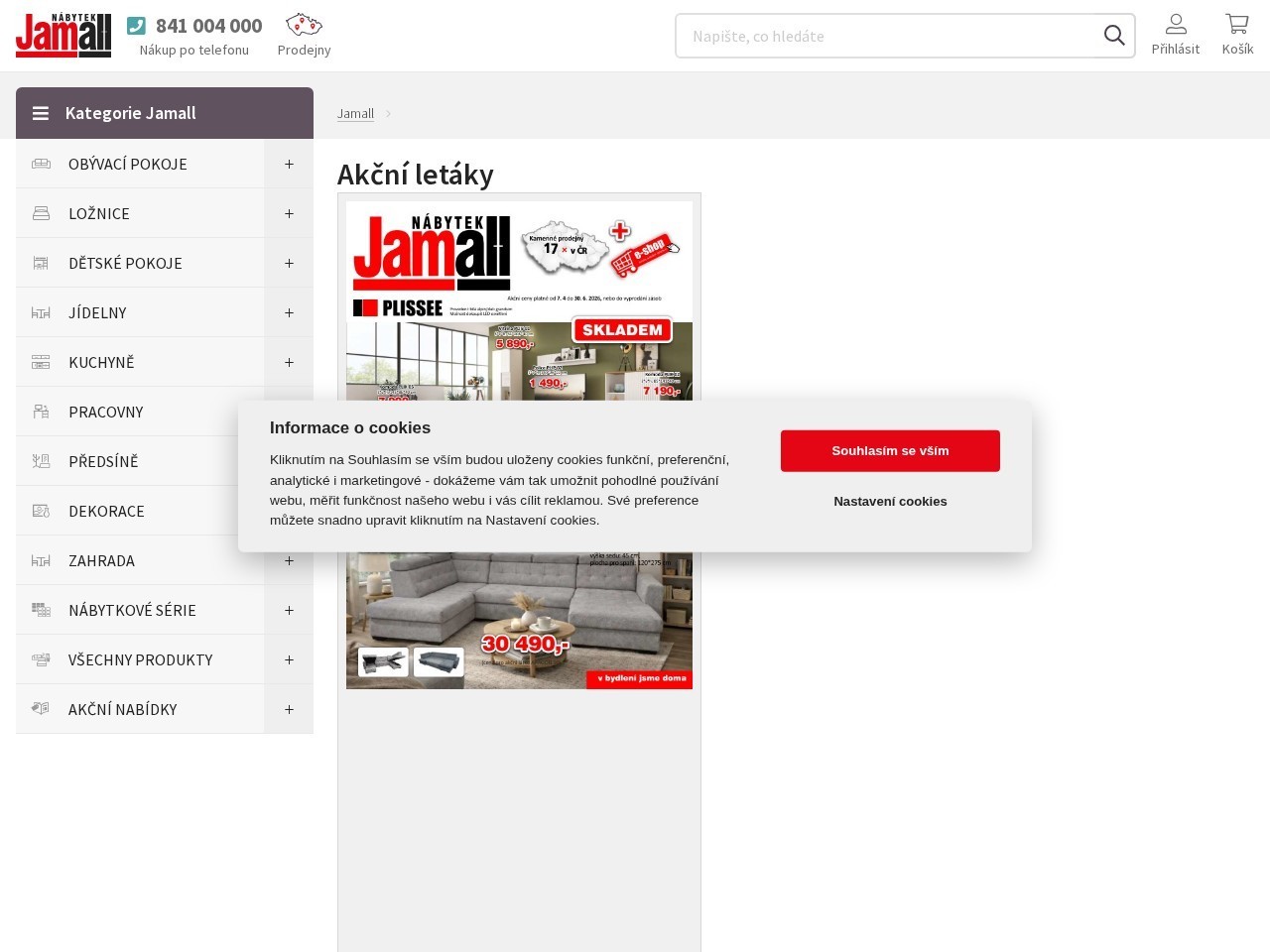Expand the Nábytkové série category
The height and width of the screenshot is (952, 1270).
point(289,610)
